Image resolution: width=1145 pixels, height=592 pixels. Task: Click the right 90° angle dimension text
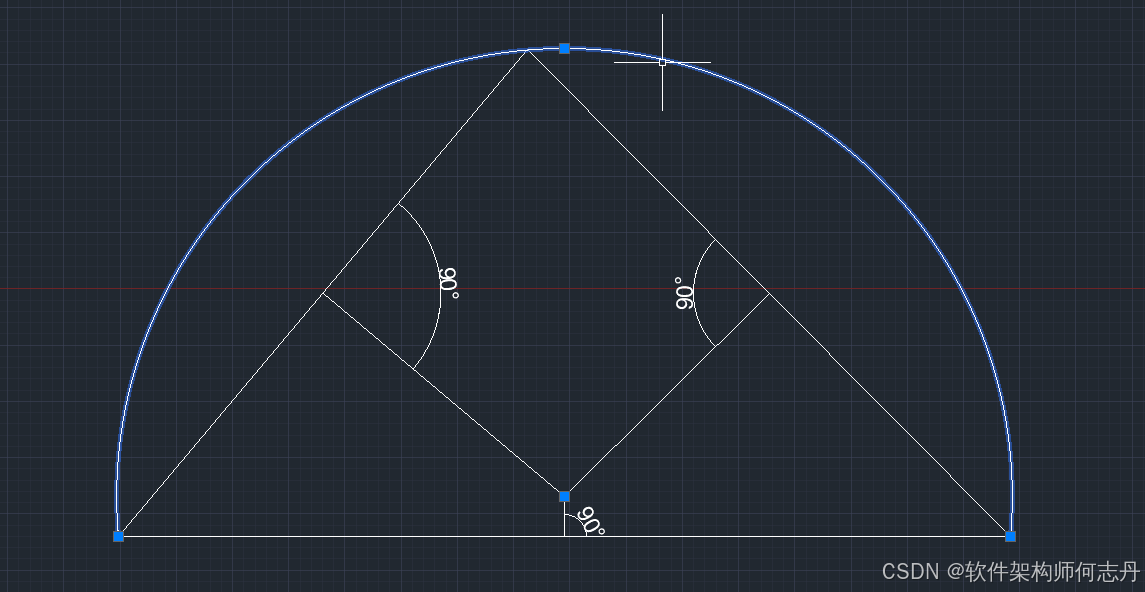[x=684, y=293]
